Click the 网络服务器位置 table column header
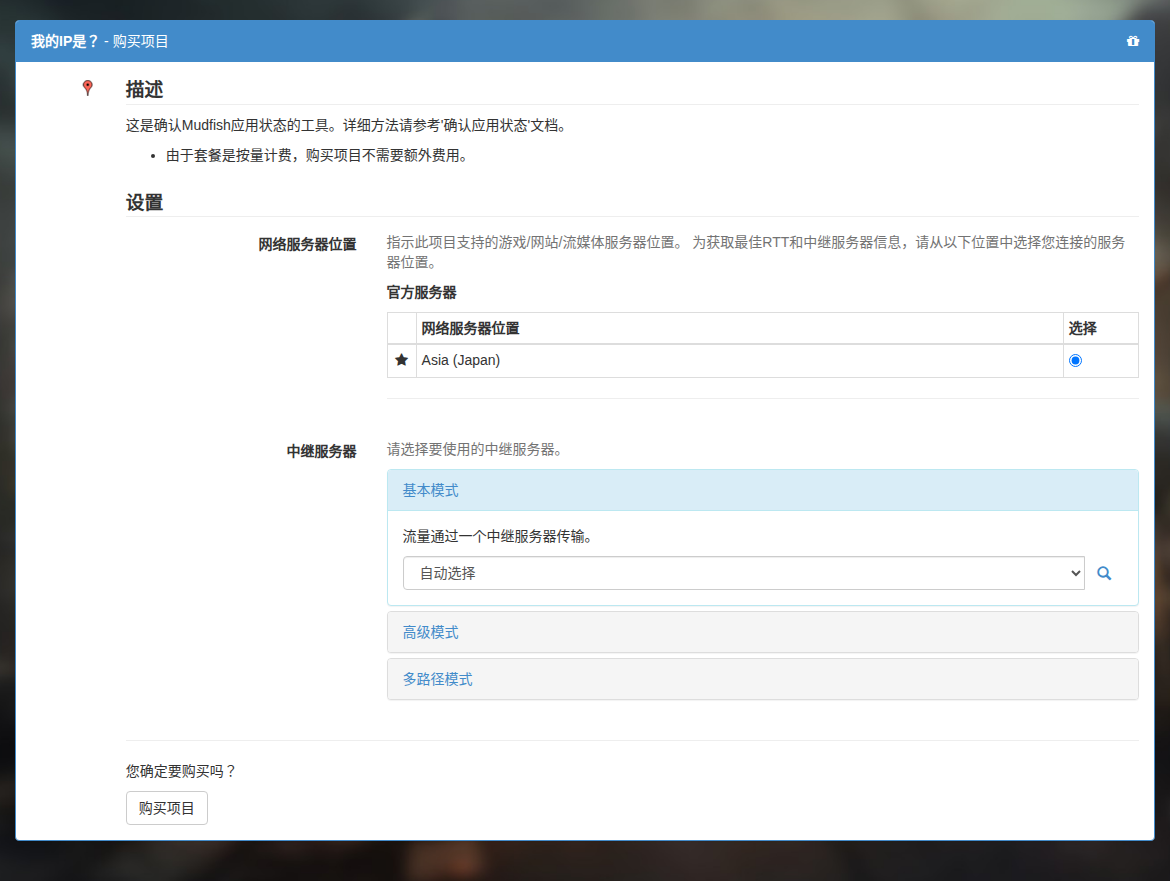The image size is (1170, 882). point(739,328)
